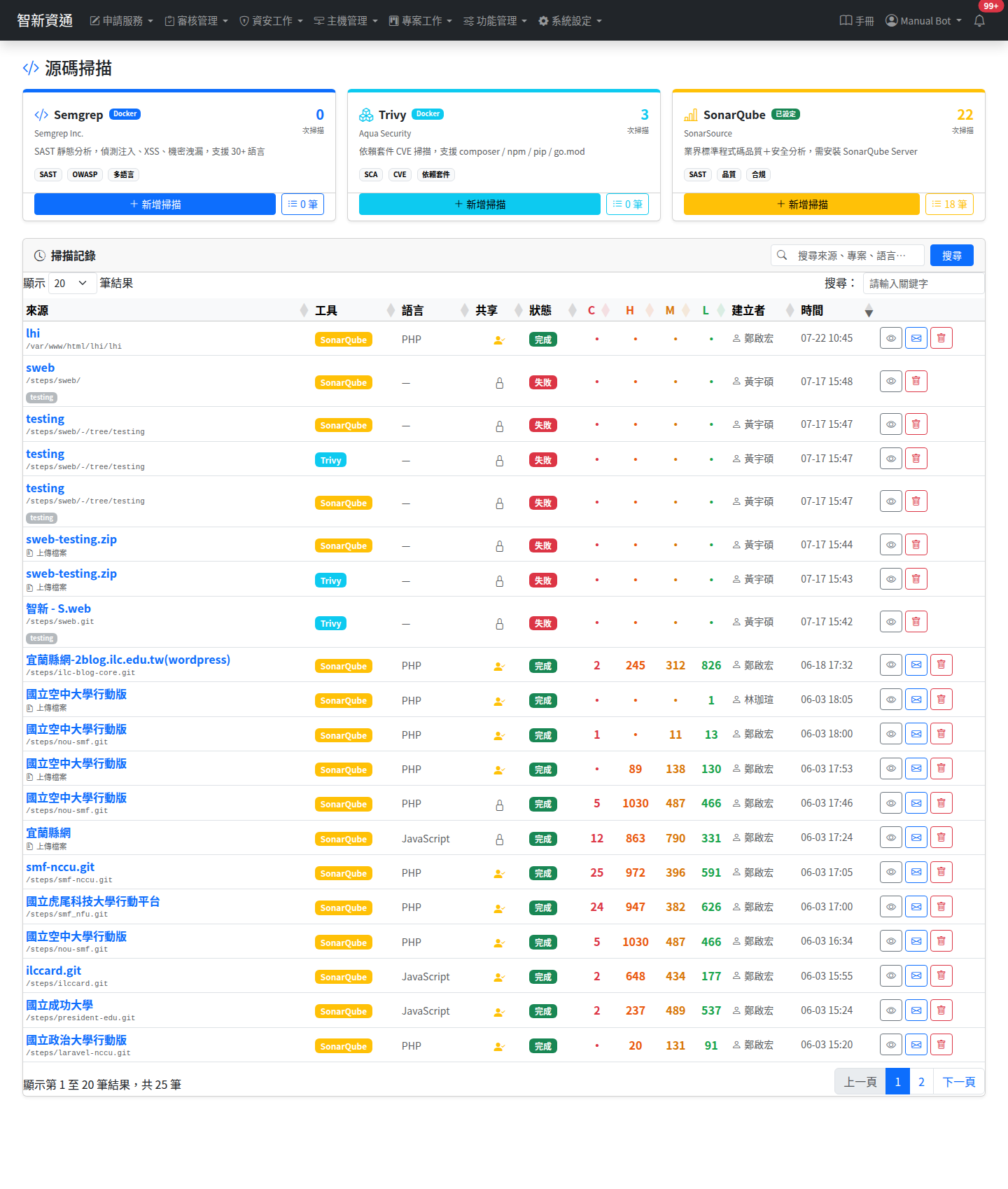The height and width of the screenshot is (1189, 1008).
Task: Focus the 搜尋來源、專案、語言 search field
Action: coord(858,256)
